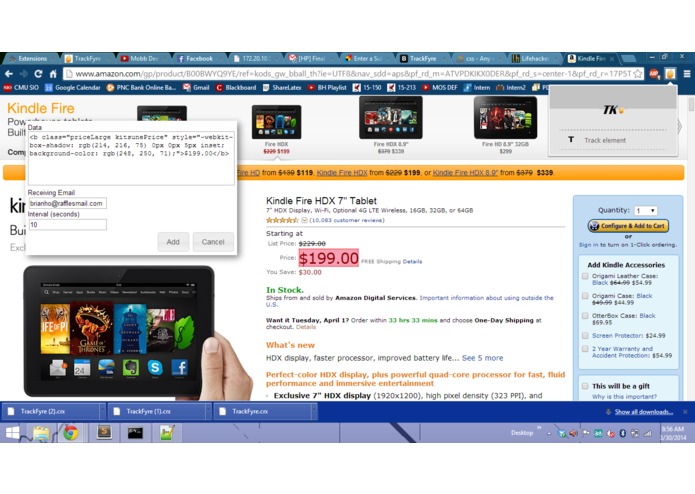Check OtterBox Case accessory
The image size is (695, 494).
click(x=585, y=316)
